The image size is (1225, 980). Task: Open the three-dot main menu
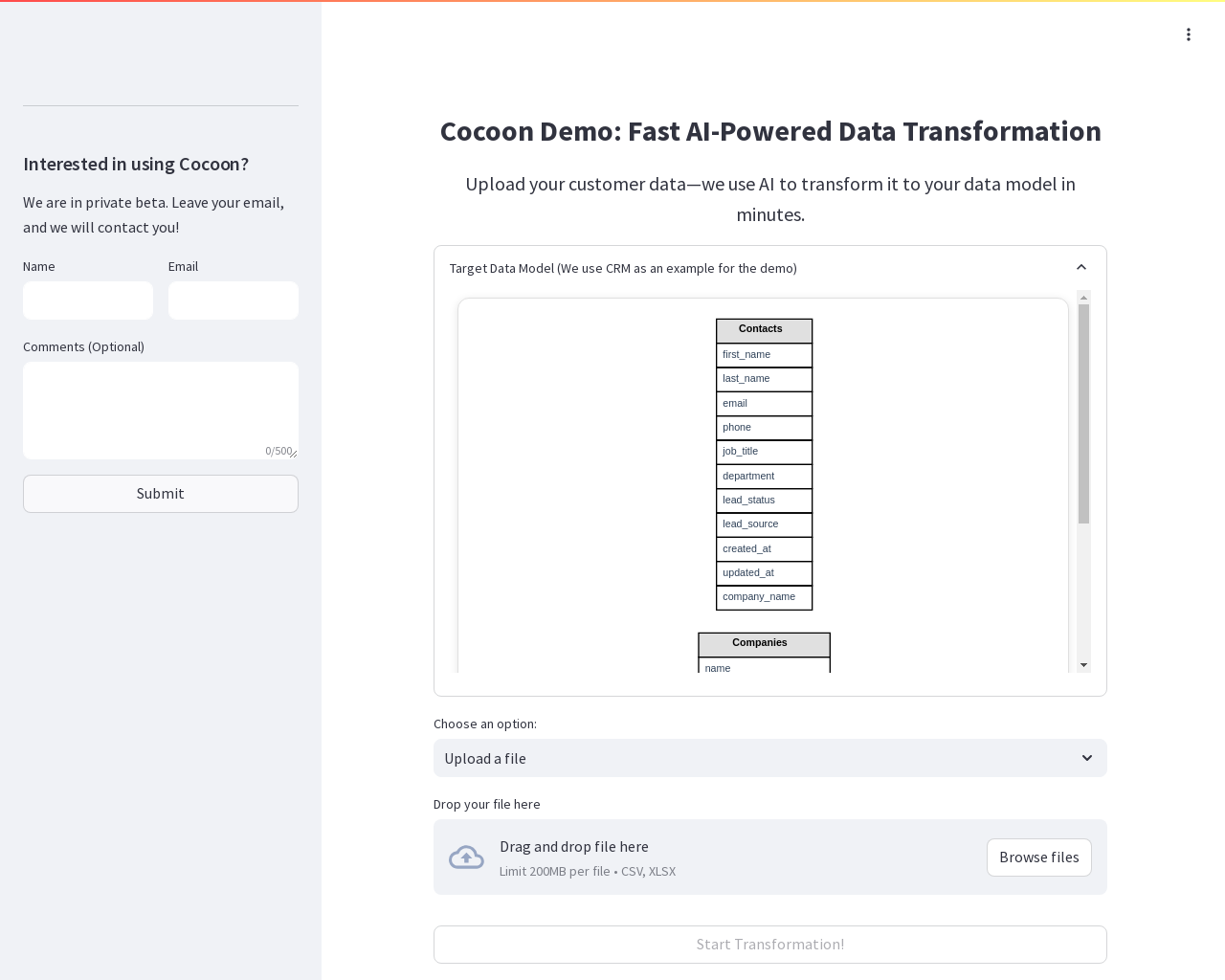[x=1189, y=34]
